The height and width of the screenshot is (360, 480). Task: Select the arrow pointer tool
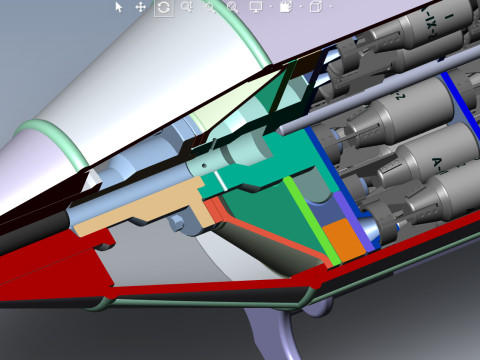point(119,7)
